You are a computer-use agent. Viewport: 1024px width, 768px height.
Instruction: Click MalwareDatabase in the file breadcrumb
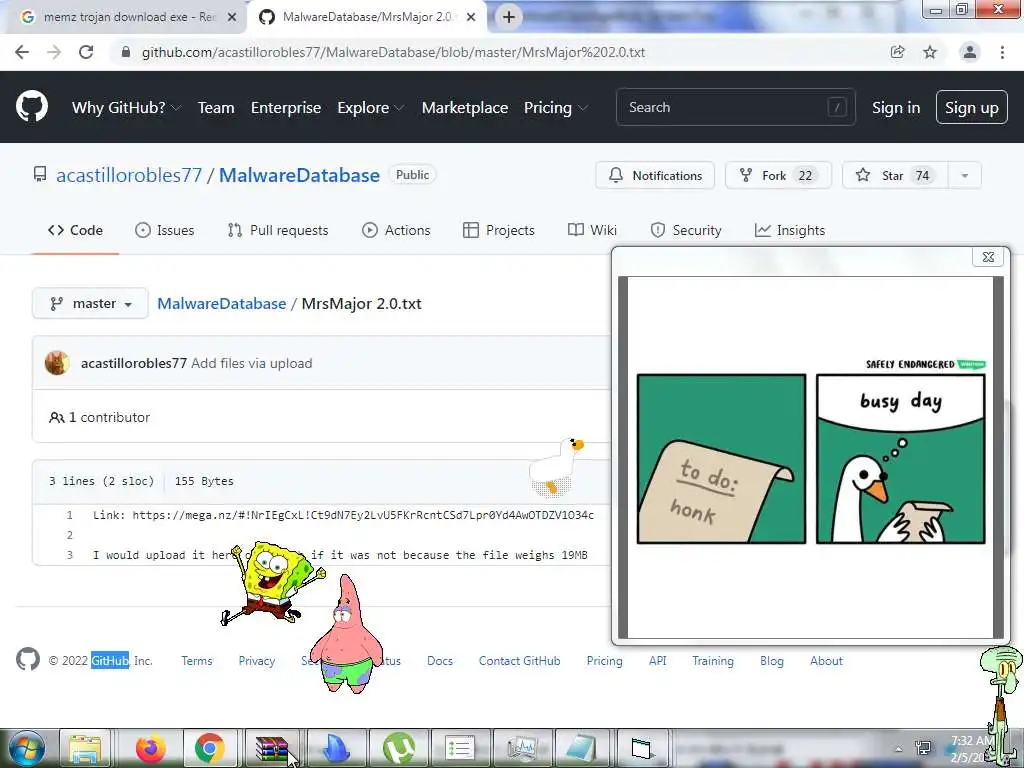221,304
